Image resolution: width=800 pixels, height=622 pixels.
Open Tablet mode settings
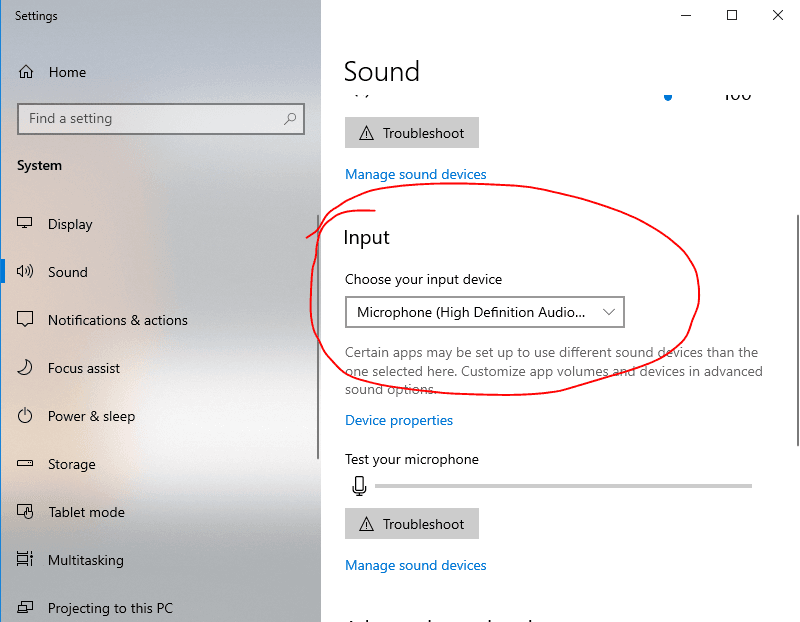coord(86,512)
